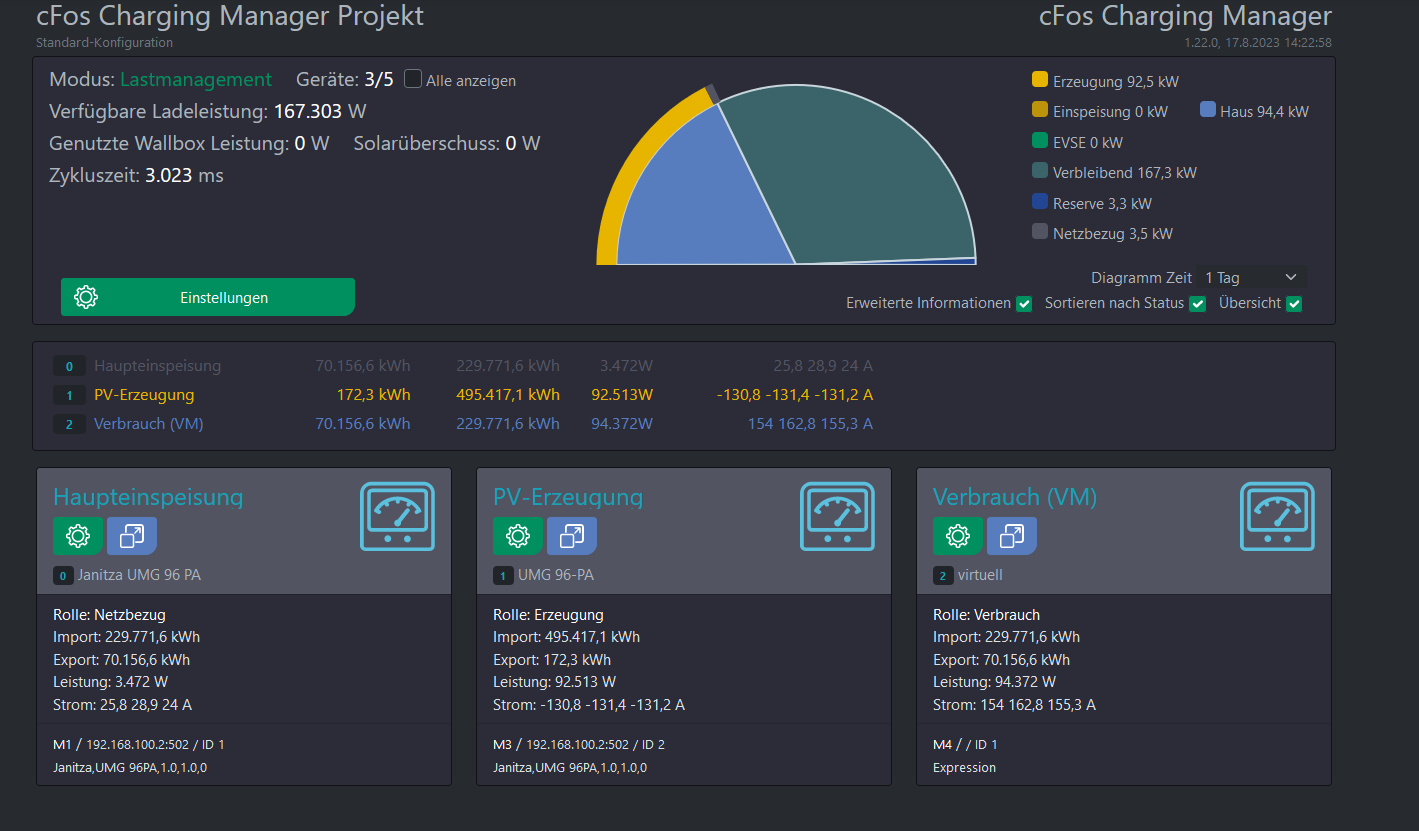Click the Expression text in Verbrauch card
This screenshot has height=831, width=1419.
pos(964,768)
